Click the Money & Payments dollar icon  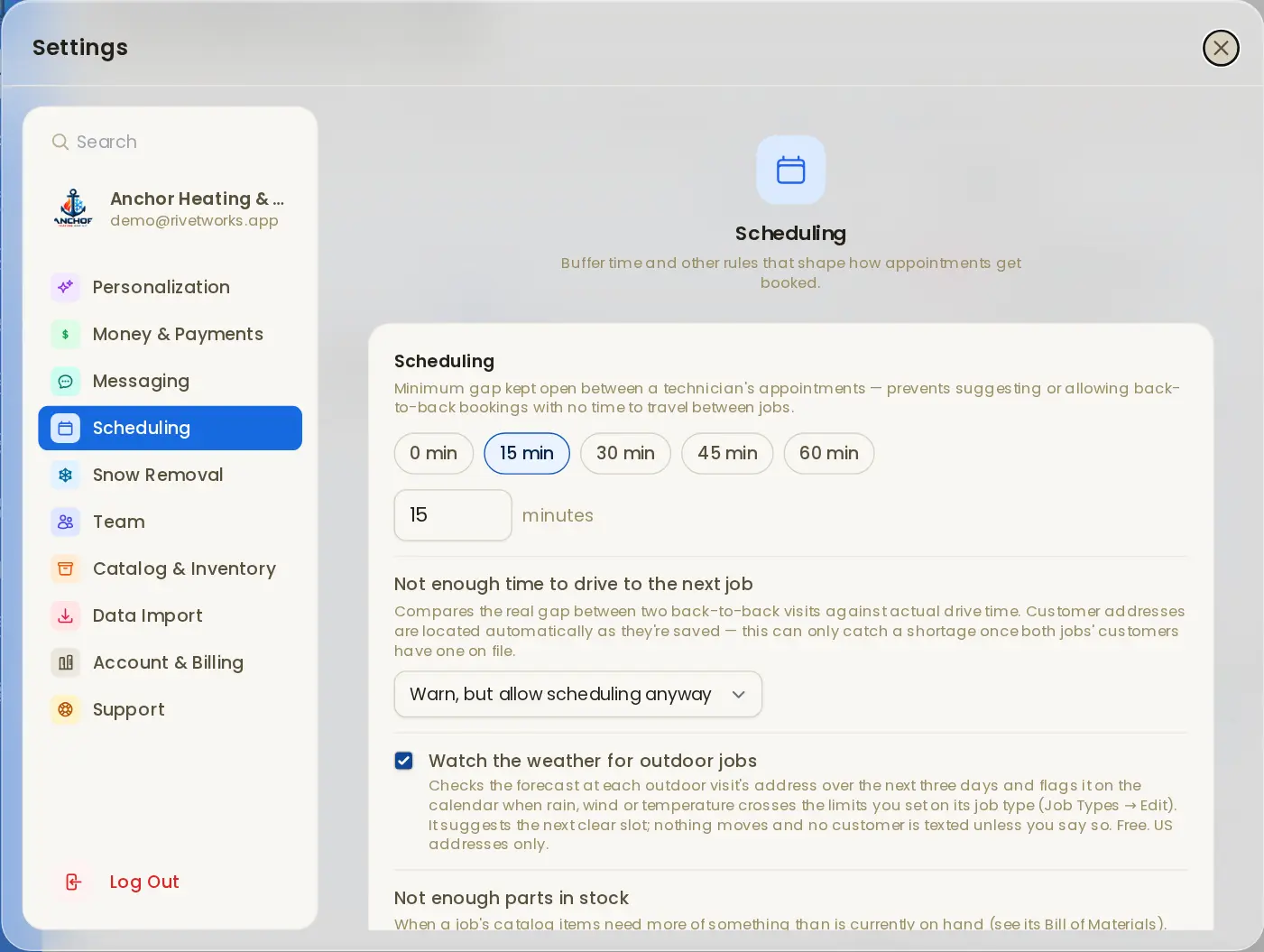coord(66,334)
